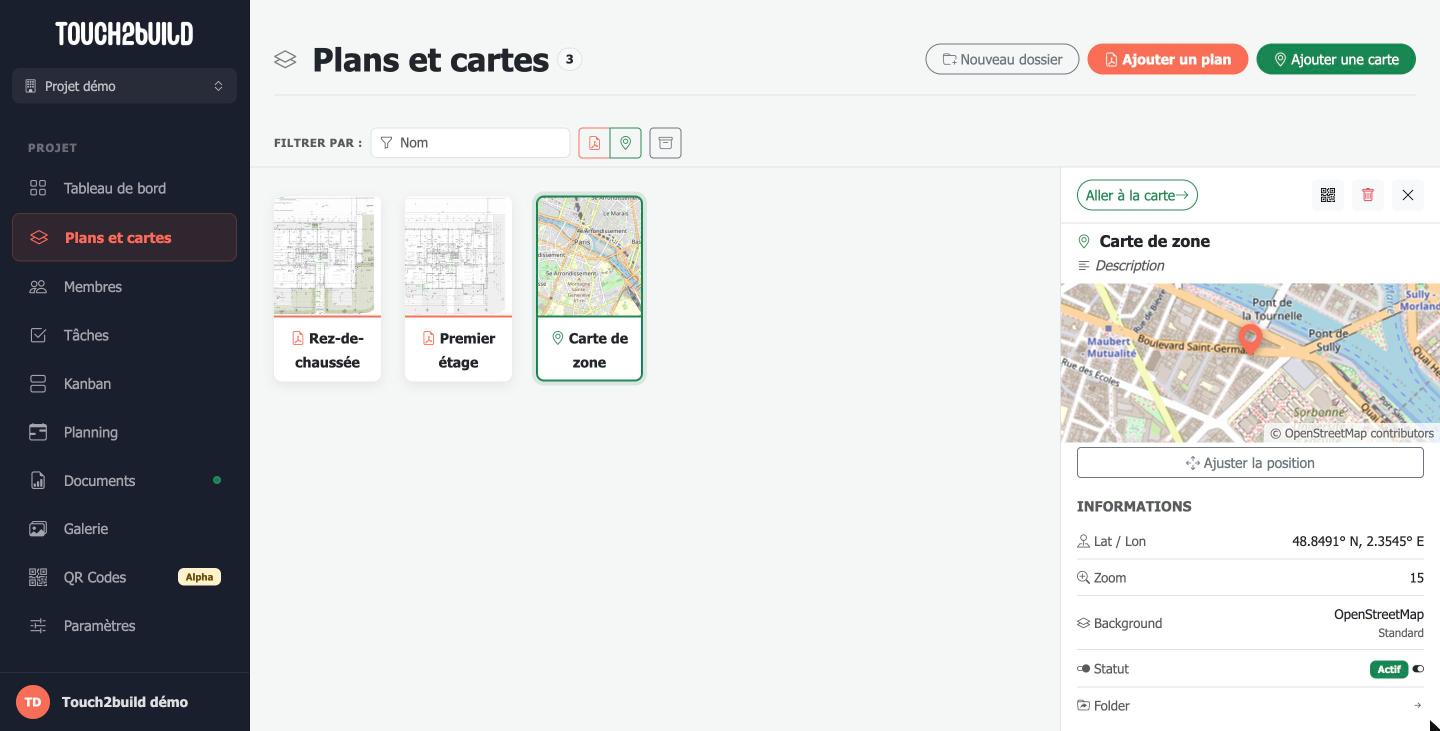The image size is (1440, 731).
Task: Click the Actif status badge
Action: 1389,669
